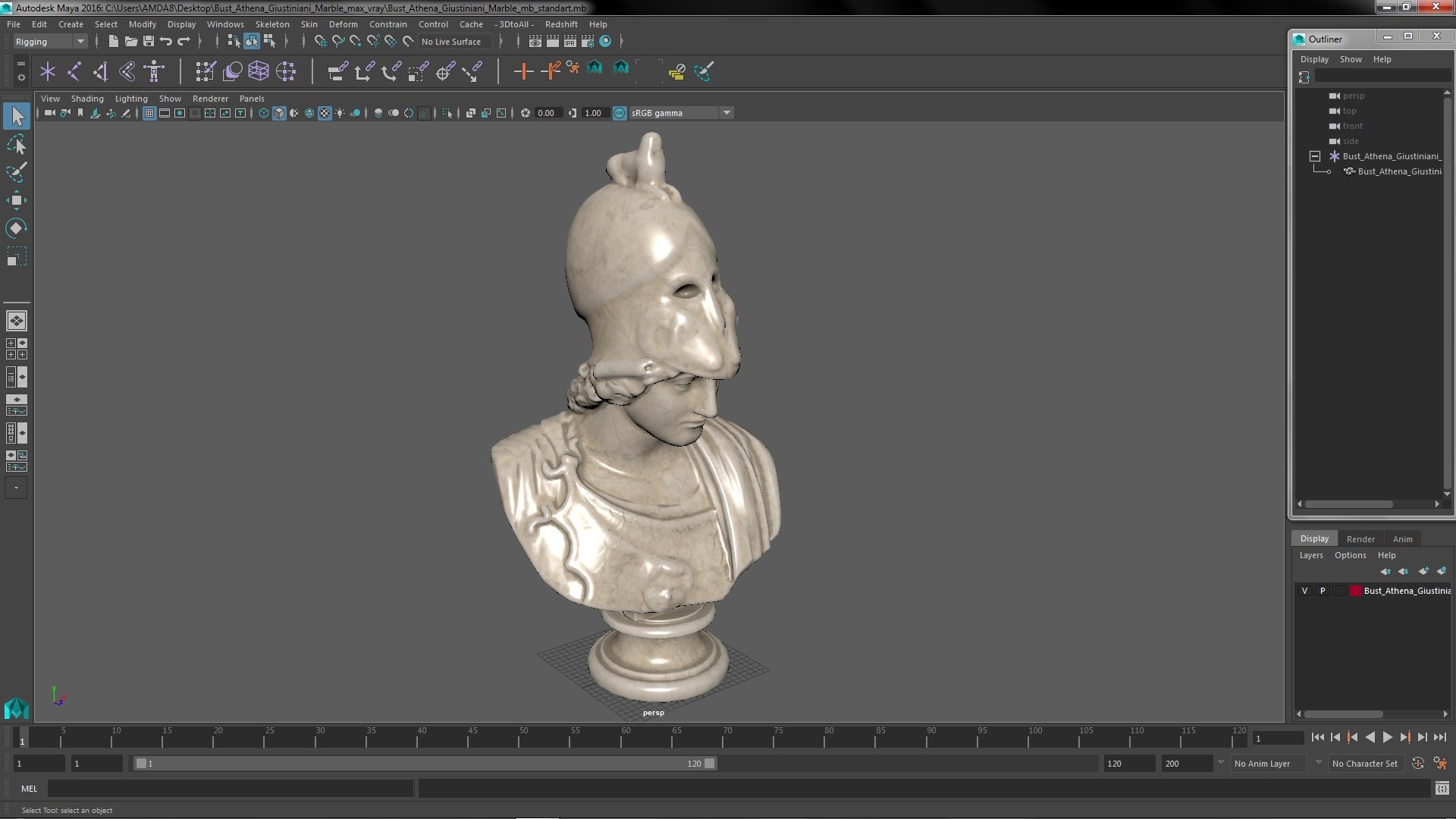Screen dimensions: 1456x819
Task: Open the Deform menu
Action: tap(343, 24)
